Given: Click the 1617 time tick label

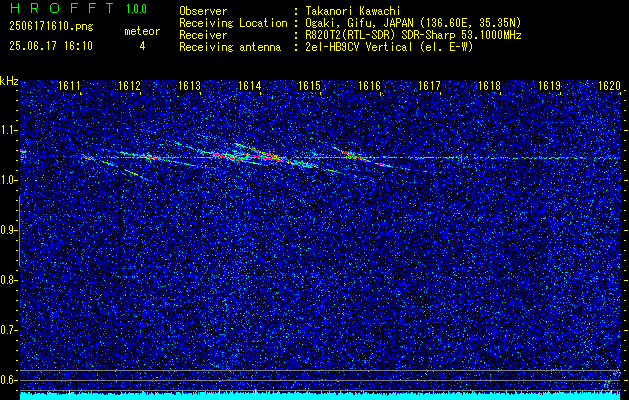Looking at the screenshot, I should 430,86.
